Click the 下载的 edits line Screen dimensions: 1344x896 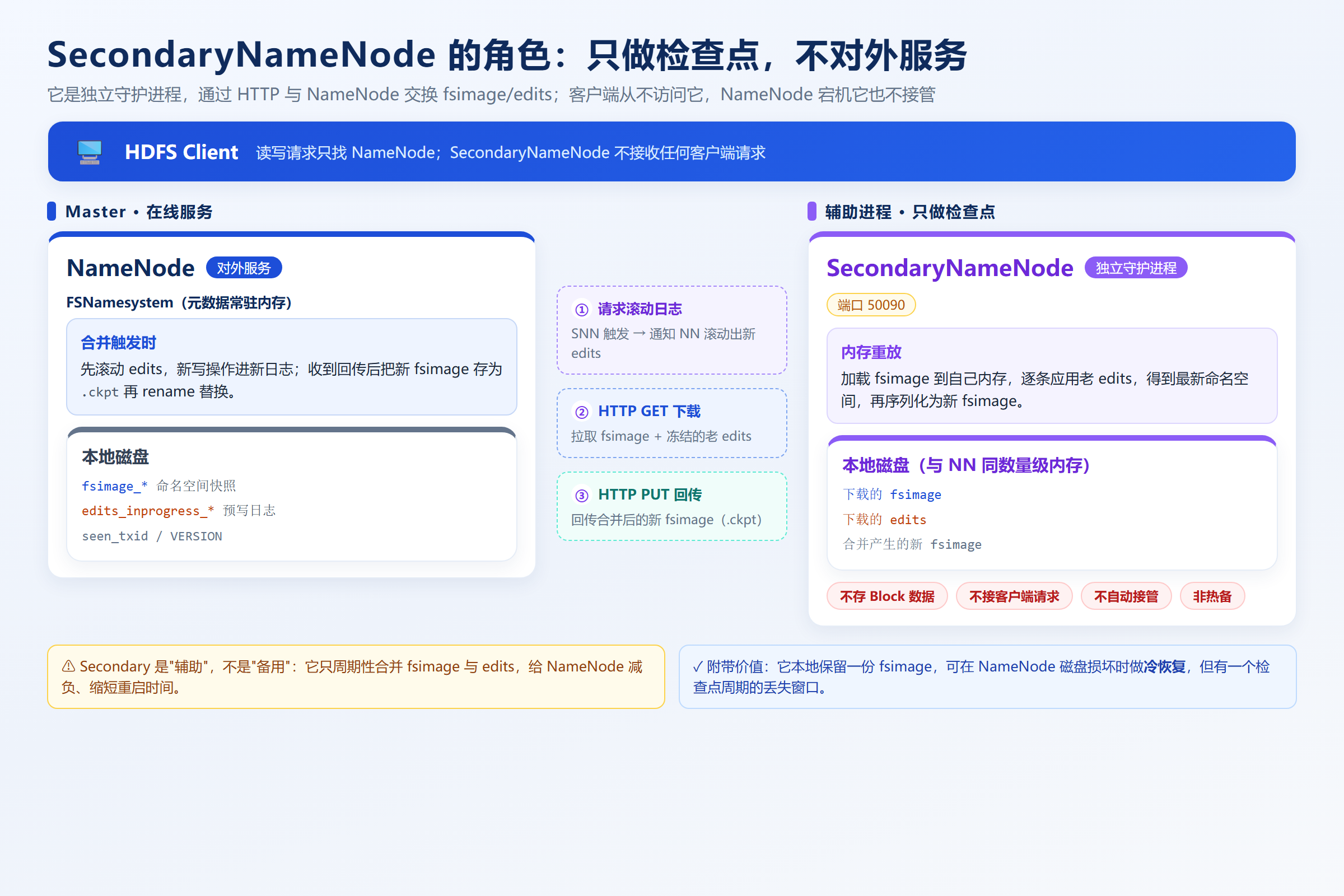[x=885, y=520]
